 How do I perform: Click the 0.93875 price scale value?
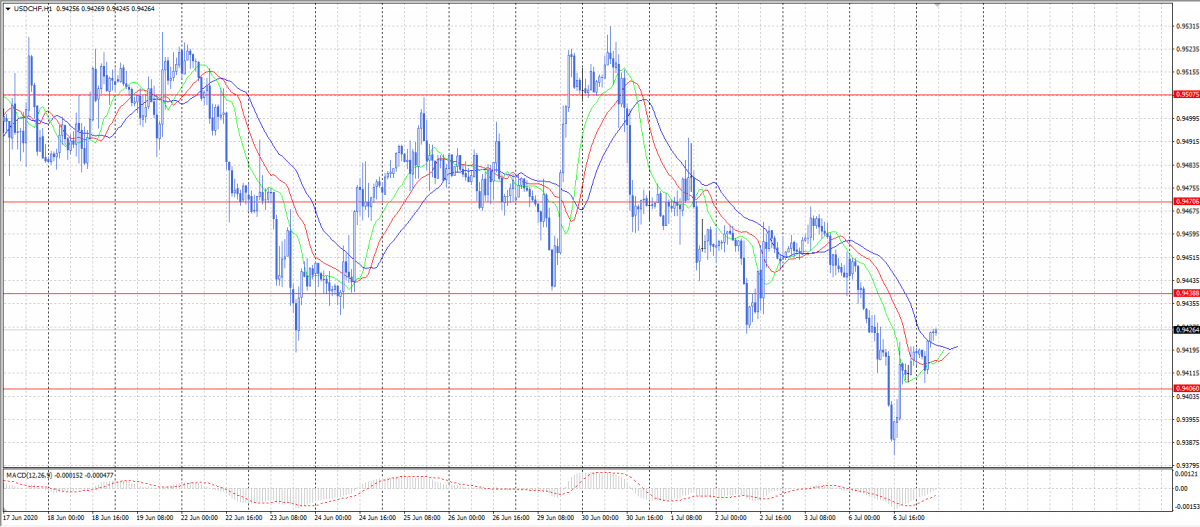(x=1187, y=442)
